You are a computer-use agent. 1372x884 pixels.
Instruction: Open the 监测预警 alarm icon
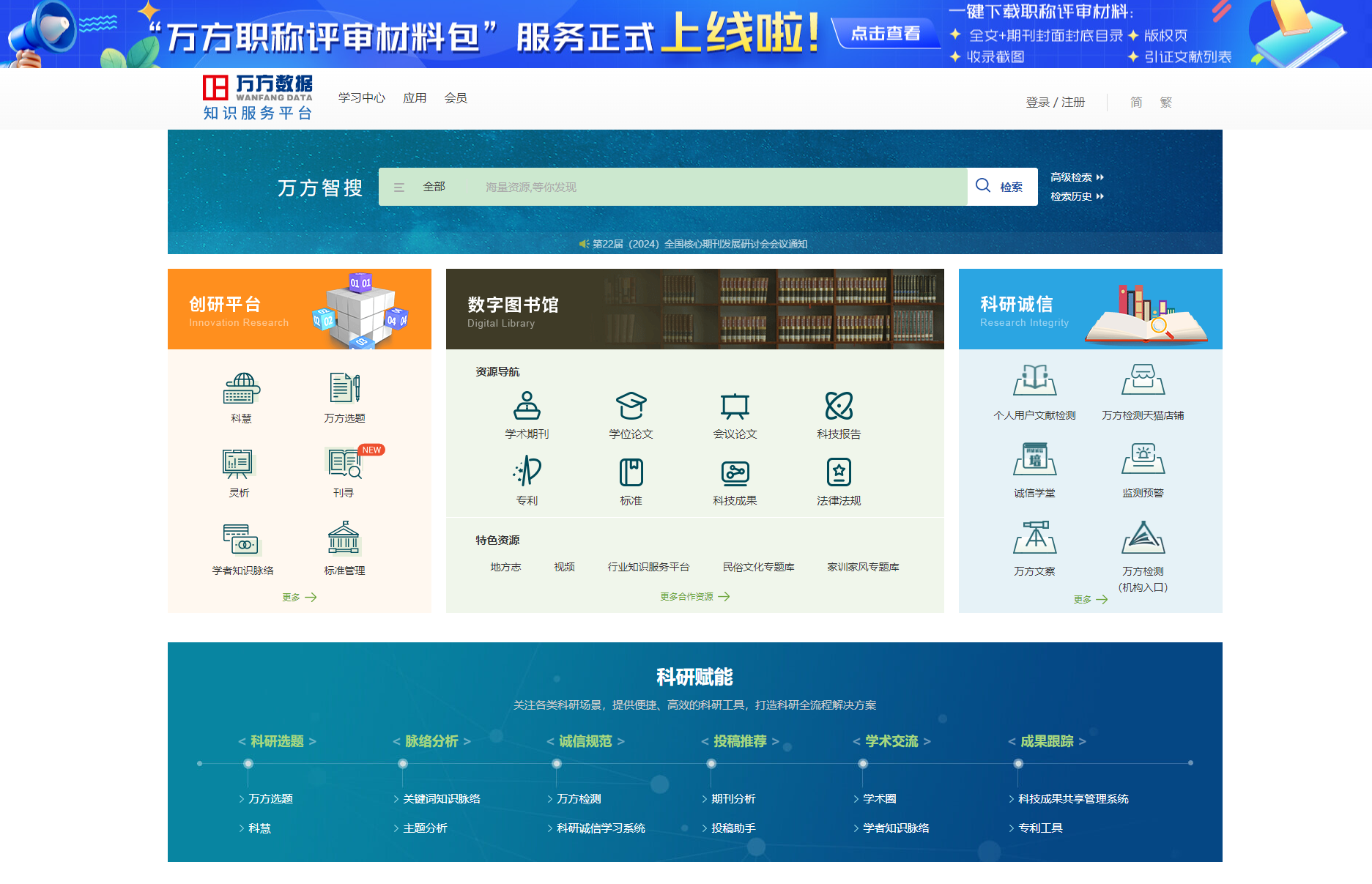1143,458
